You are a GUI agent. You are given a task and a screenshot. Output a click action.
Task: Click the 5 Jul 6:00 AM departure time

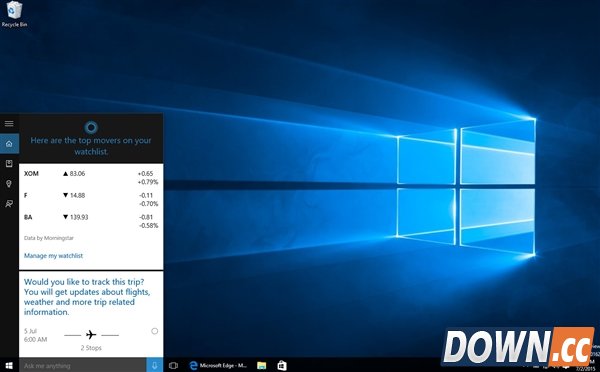pyautogui.click(x=35, y=335)
